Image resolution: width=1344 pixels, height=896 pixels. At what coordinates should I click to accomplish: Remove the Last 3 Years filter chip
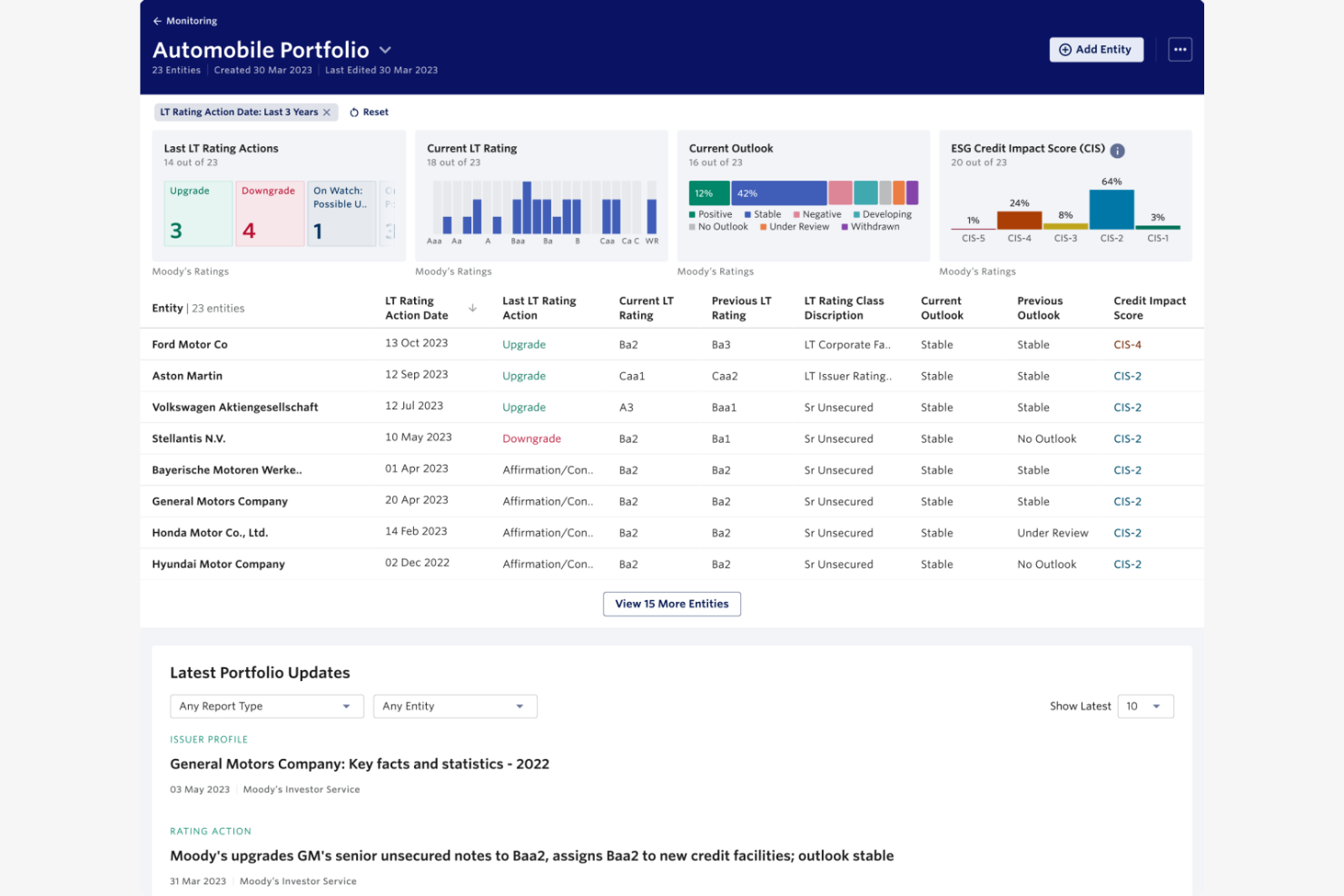[x=327, y=112]
